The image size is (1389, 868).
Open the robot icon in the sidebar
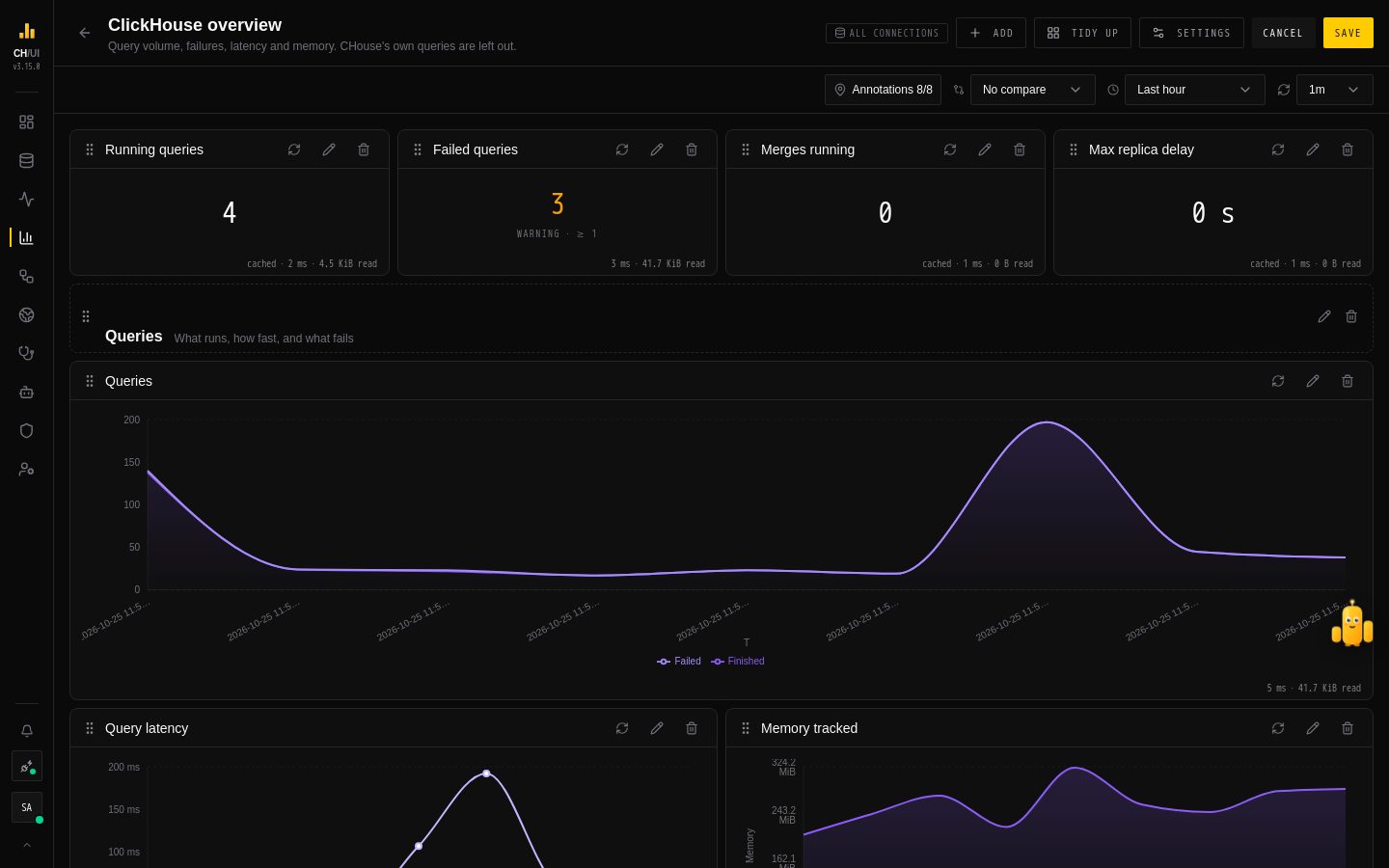(26, 393)
